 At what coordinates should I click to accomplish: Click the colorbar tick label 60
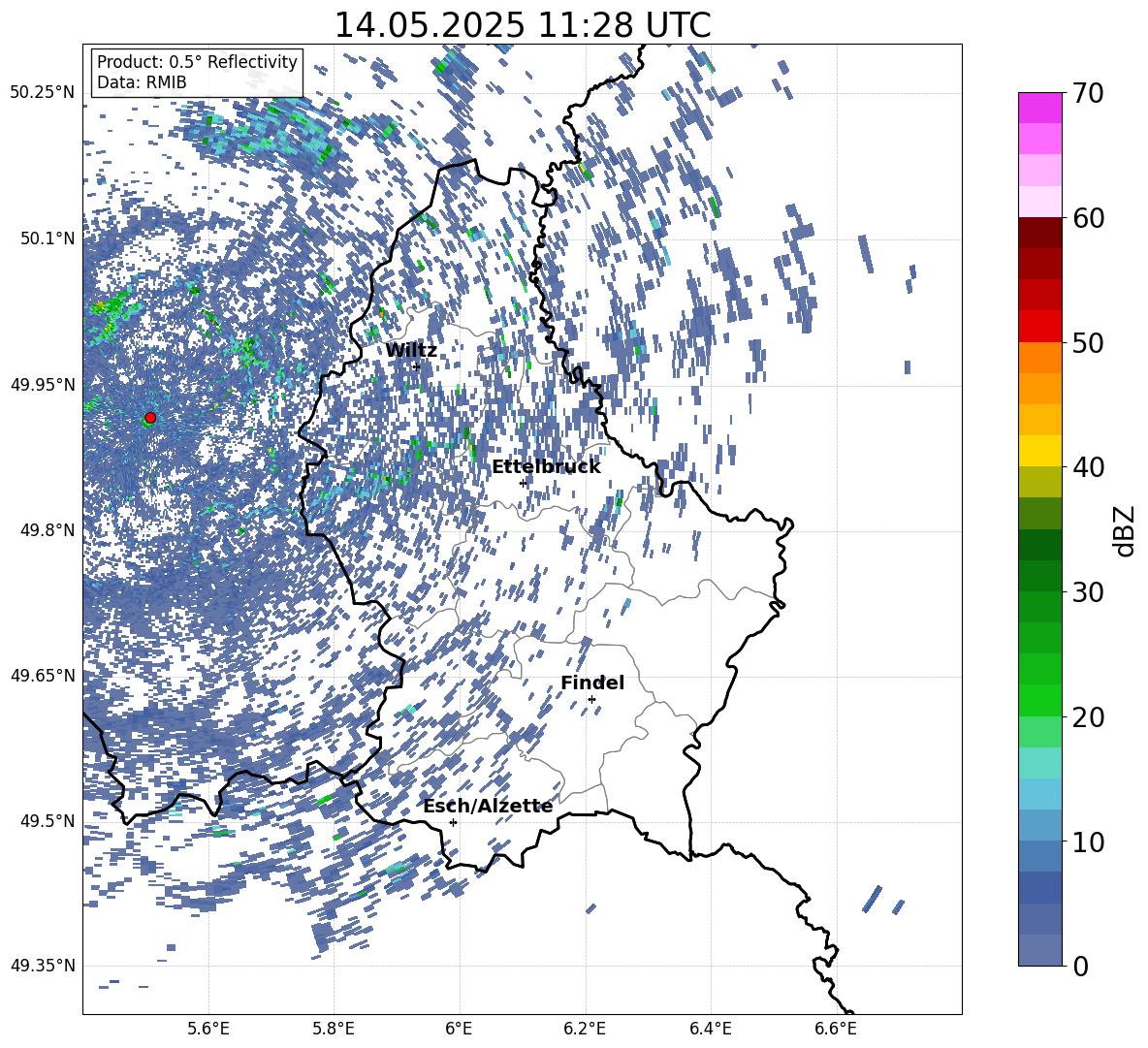pyautogui.click(x=1088, y=218)
